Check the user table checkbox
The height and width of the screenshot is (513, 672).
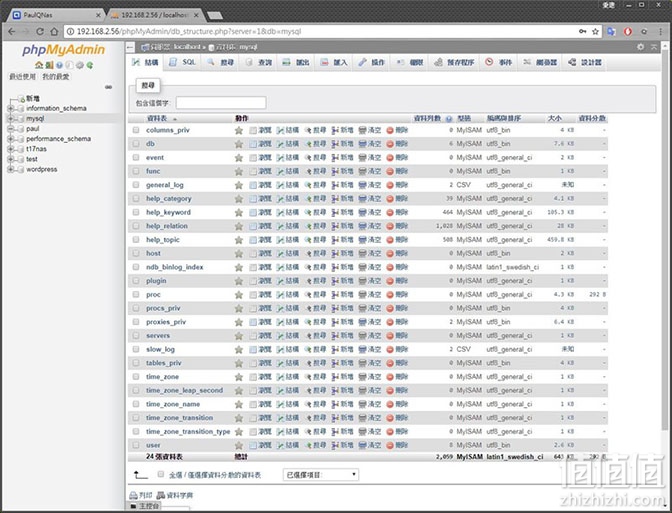pos(136,445)
